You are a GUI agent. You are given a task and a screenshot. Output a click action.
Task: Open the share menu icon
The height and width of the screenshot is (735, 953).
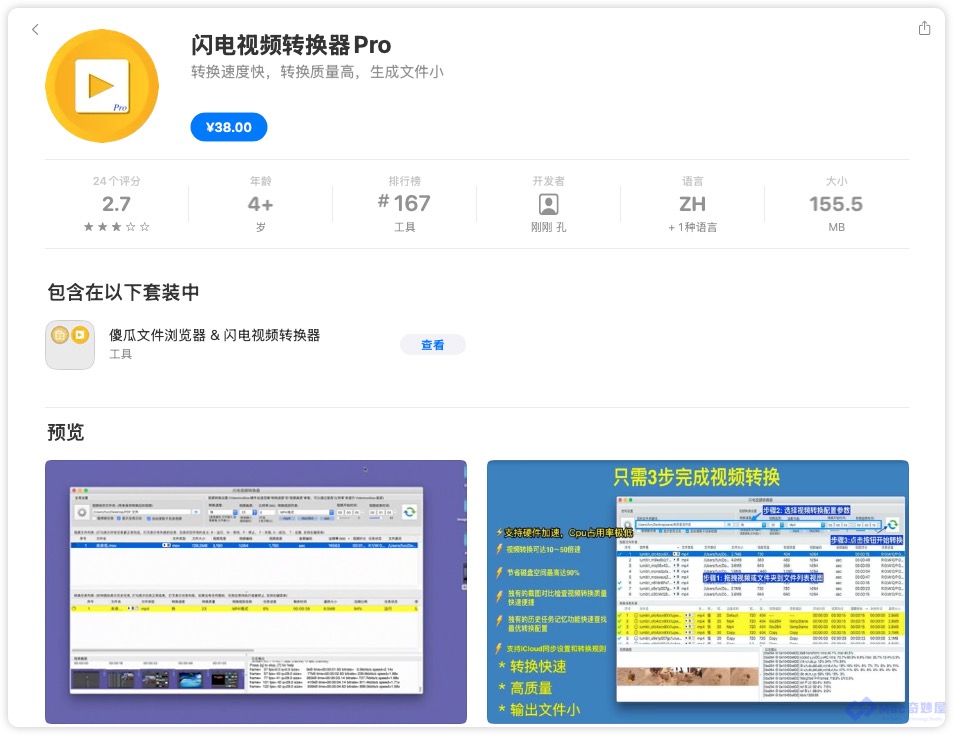(924, 28)
